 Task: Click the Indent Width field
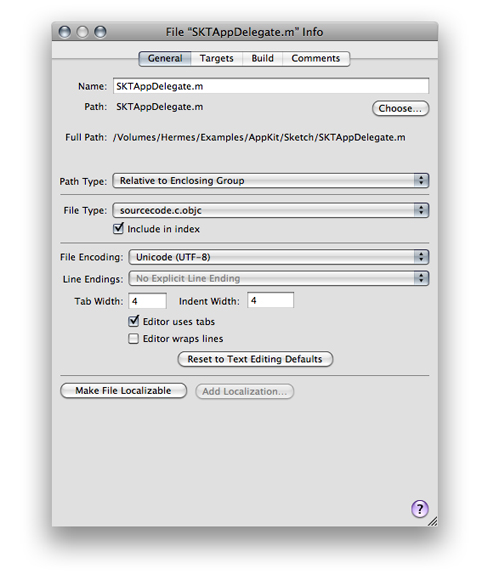pos(271,300)
